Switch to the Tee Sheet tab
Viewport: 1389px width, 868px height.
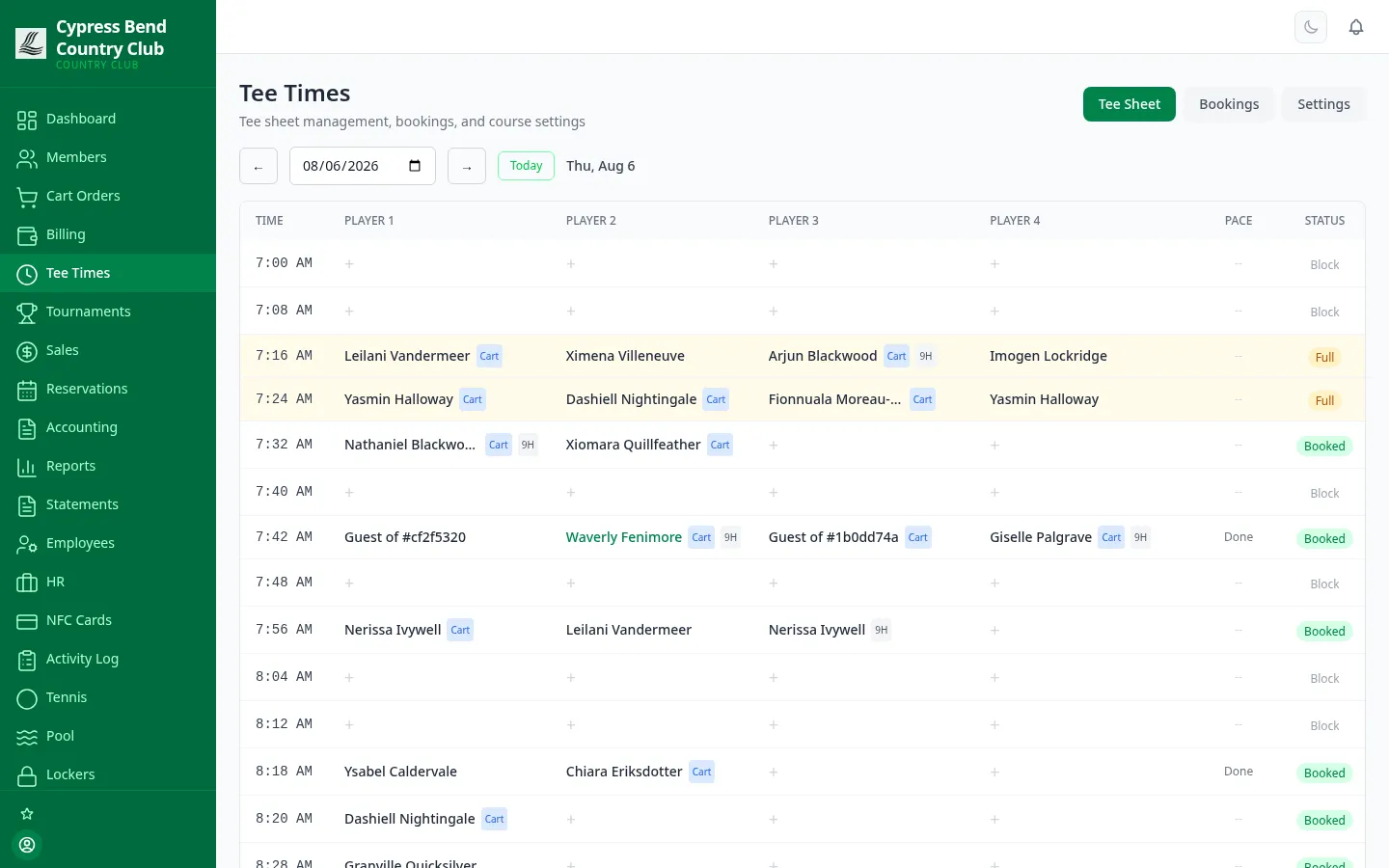tap(1130, 104)
